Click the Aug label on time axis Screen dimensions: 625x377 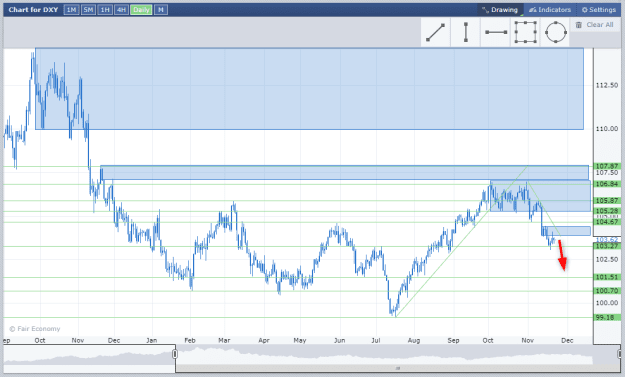tap(414, 341)
